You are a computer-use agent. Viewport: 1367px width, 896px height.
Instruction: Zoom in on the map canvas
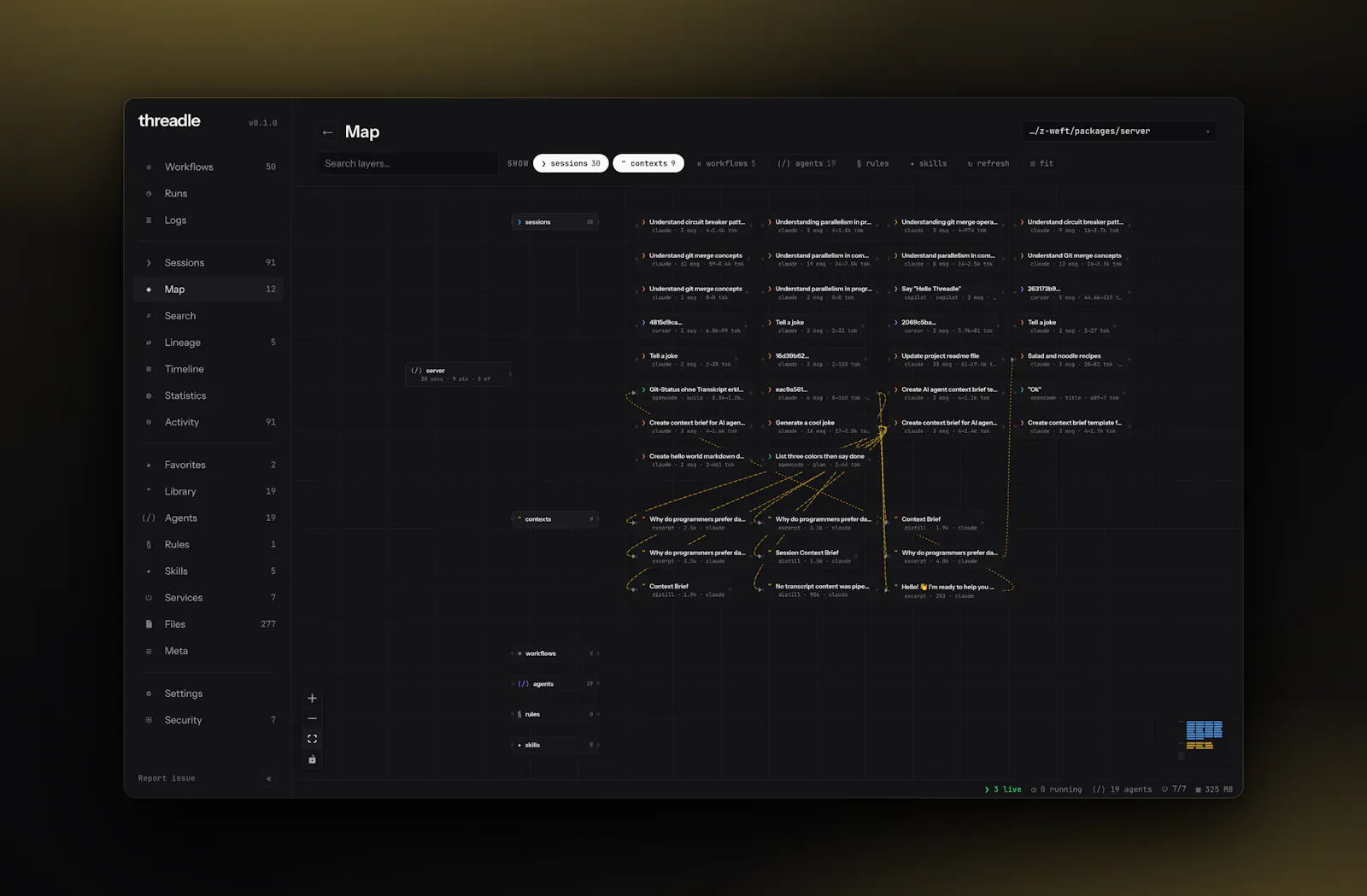point(312,699)
